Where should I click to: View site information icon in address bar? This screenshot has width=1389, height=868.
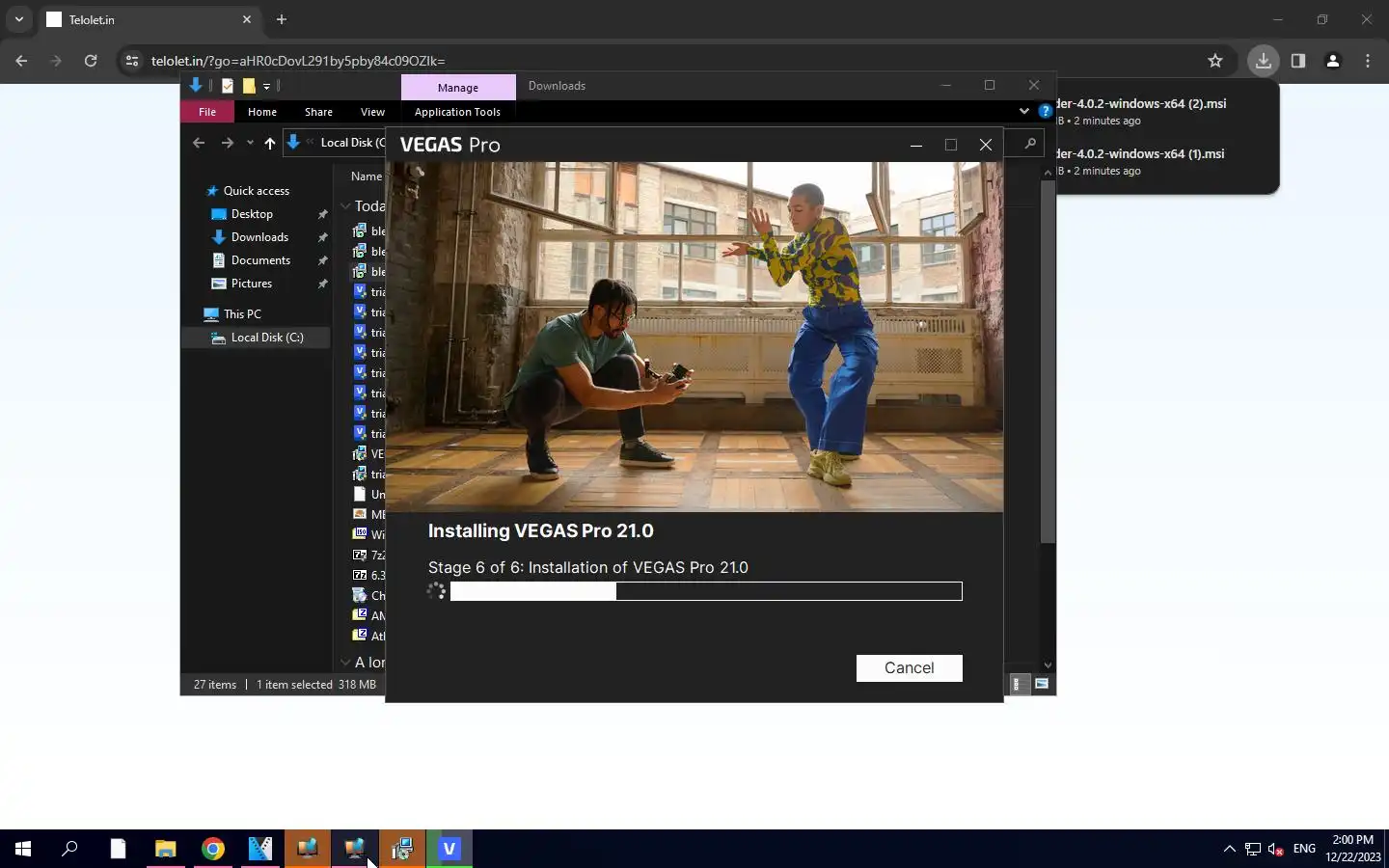click(133, 61)
